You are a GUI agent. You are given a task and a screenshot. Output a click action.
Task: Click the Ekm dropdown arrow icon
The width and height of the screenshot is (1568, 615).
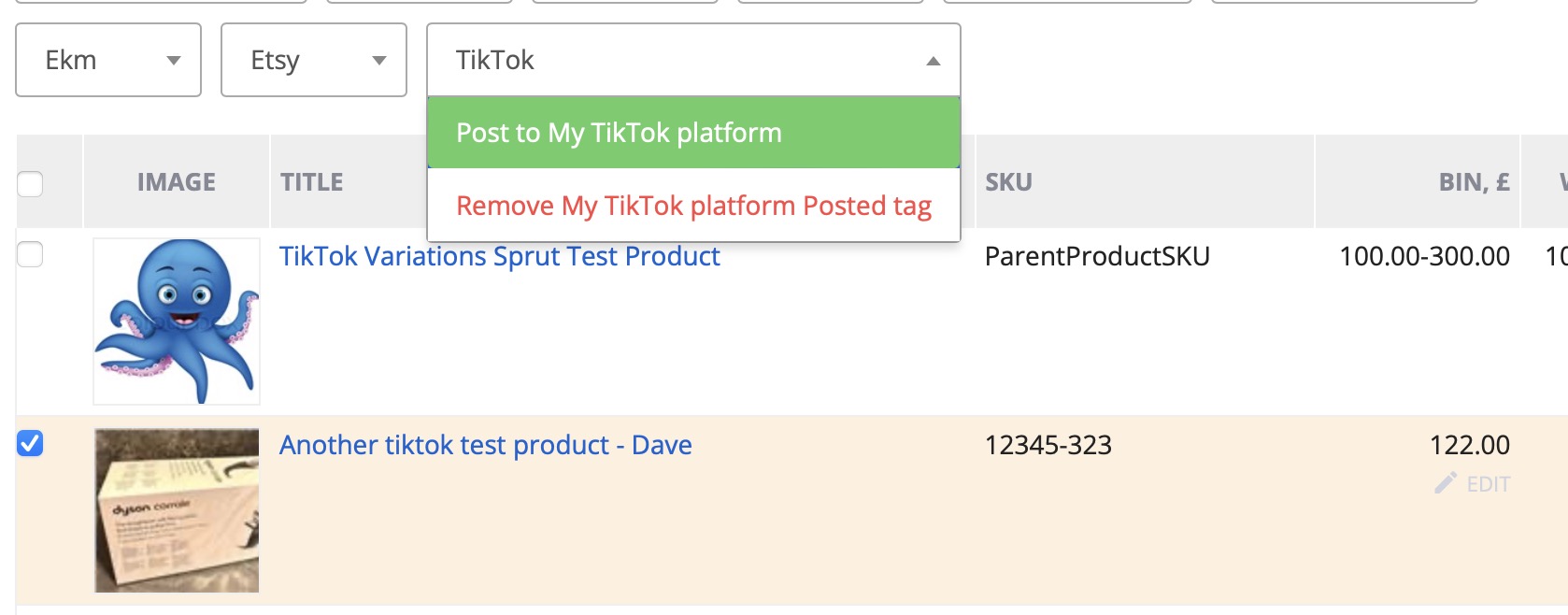pos(173,61)
